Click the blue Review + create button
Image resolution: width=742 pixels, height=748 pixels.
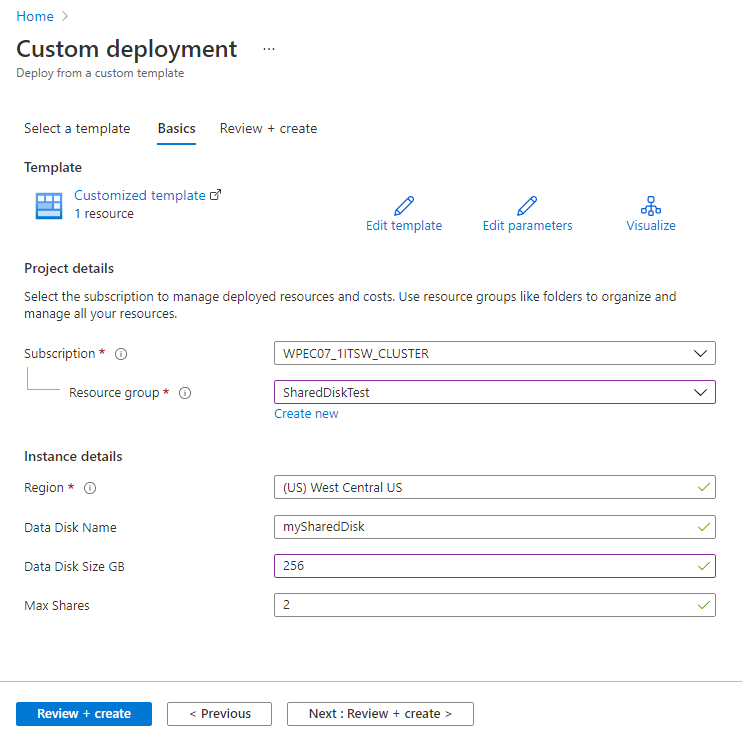point(84,714)
